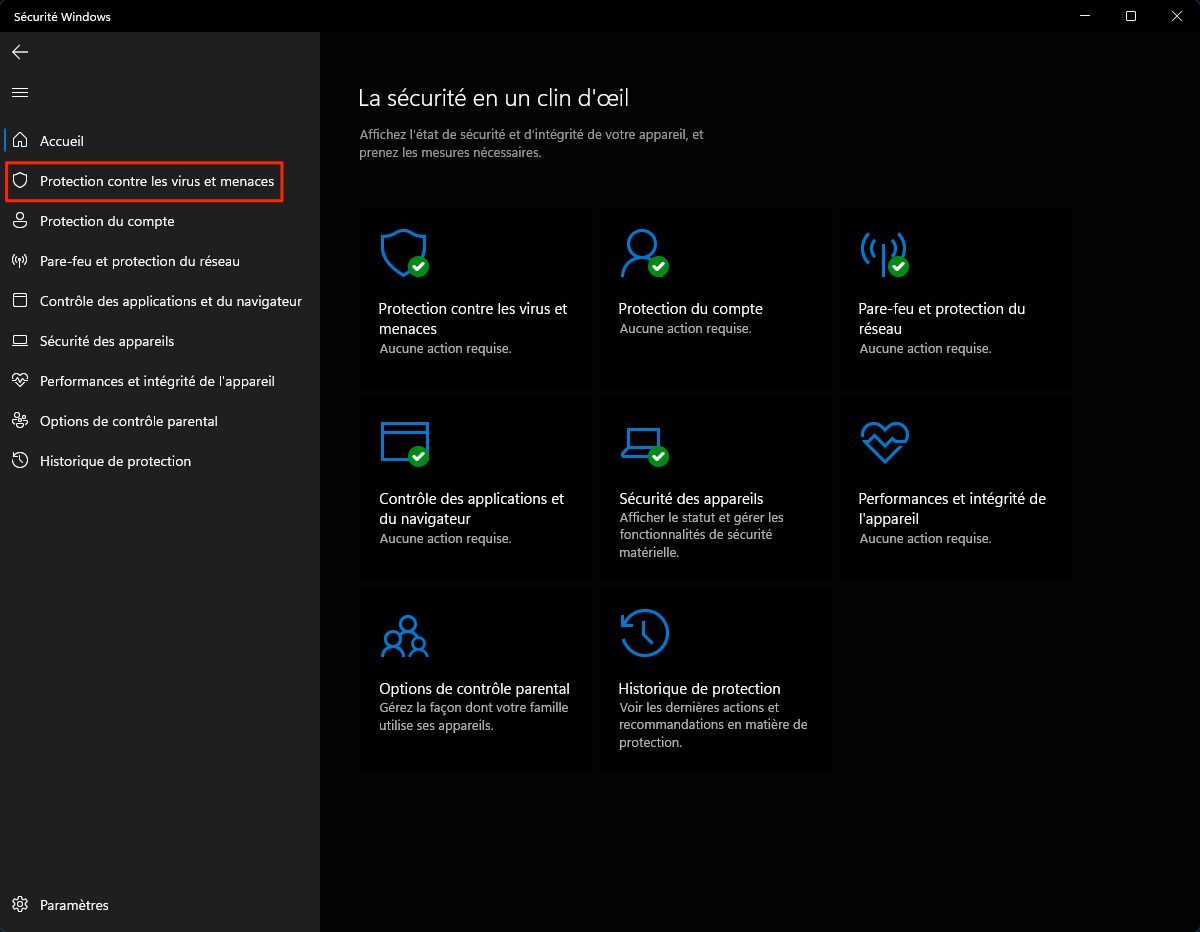Click the laptop icon for Sécurité des appareils in sidebar
The height and width of the screenshot is (932, 1200).
click(20, 341)
